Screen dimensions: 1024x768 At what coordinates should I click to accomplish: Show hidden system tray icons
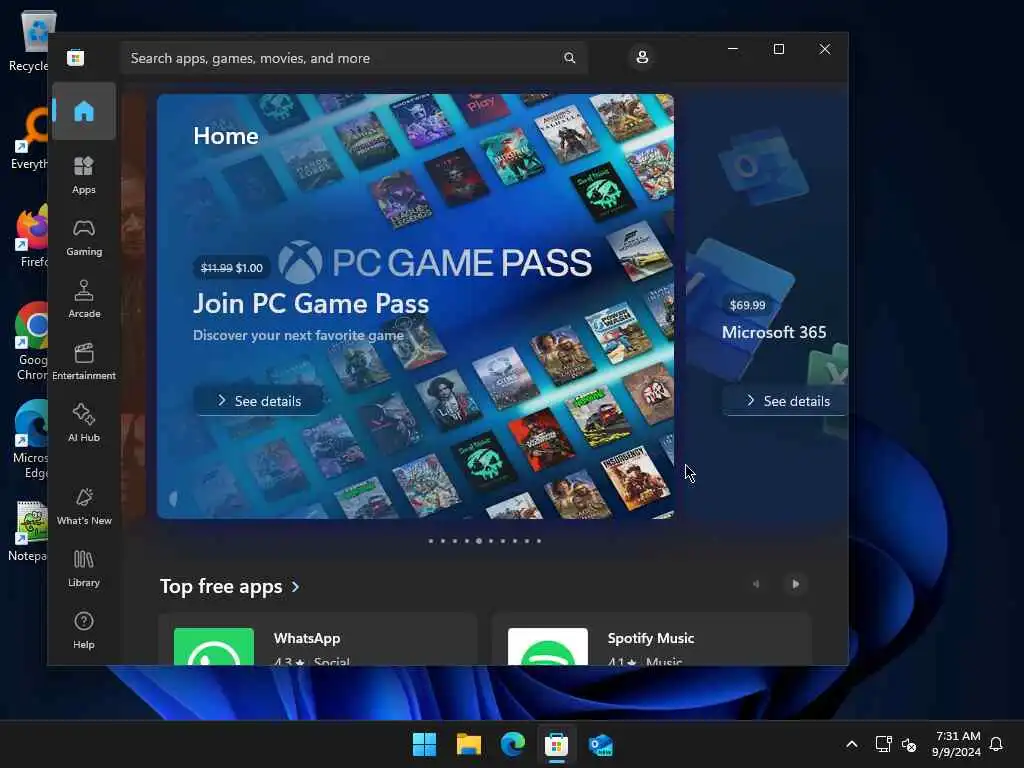(x=852, y=744)
